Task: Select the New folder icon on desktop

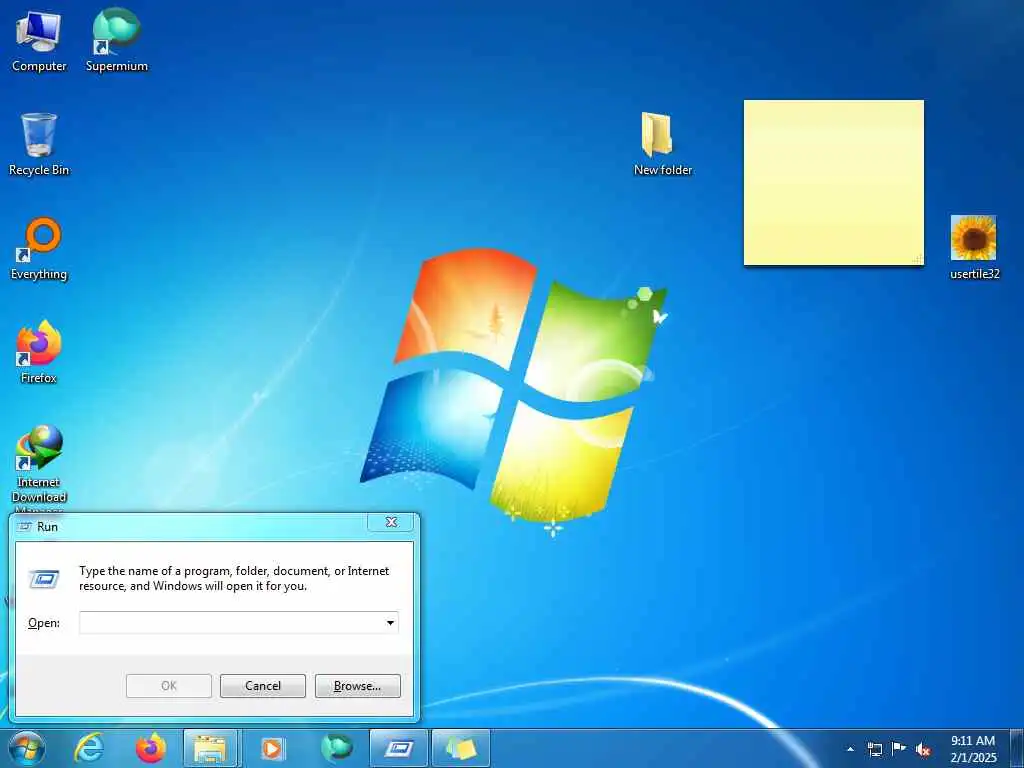Action: click(662, 144)
